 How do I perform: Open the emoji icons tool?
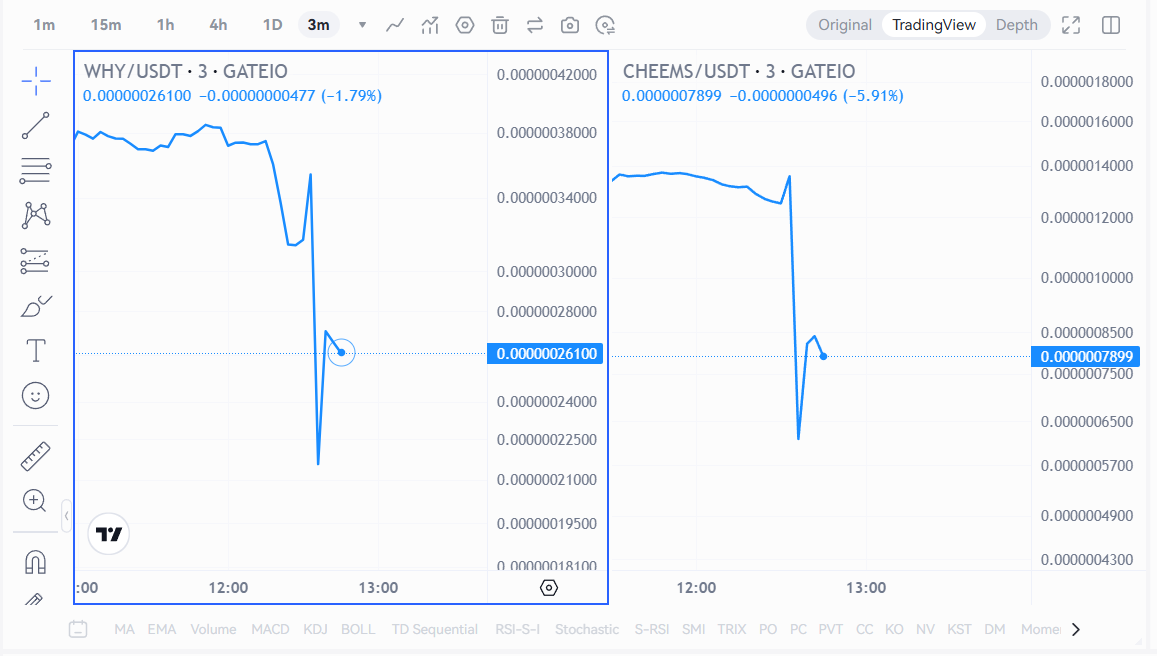pyautogui.click(x=36, y=396)
